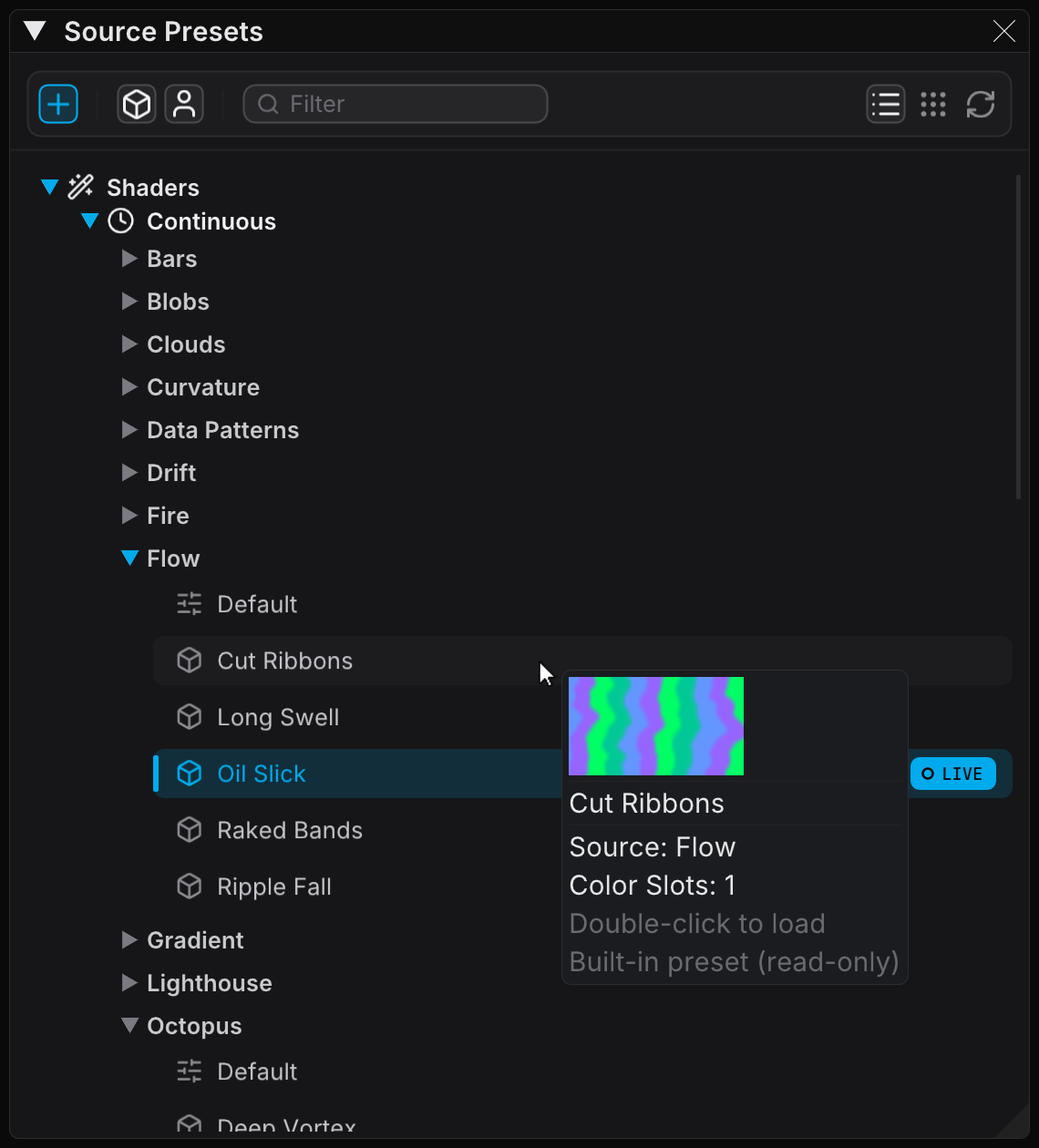
Task: Click the cube icon of Long Swell
Action: [190, 717]
